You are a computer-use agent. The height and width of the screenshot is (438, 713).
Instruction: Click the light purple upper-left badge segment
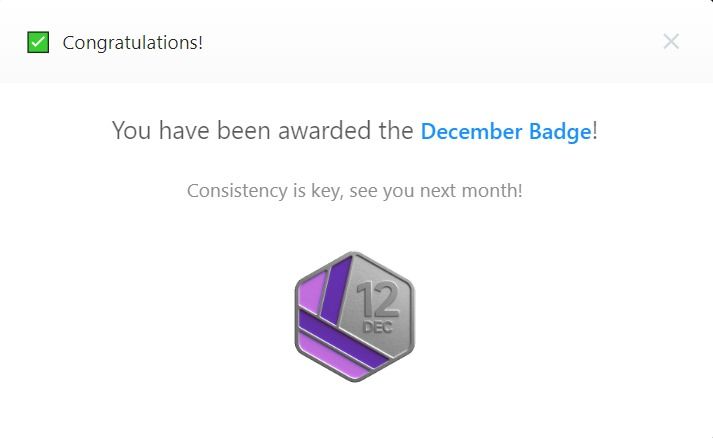[311, 292]
